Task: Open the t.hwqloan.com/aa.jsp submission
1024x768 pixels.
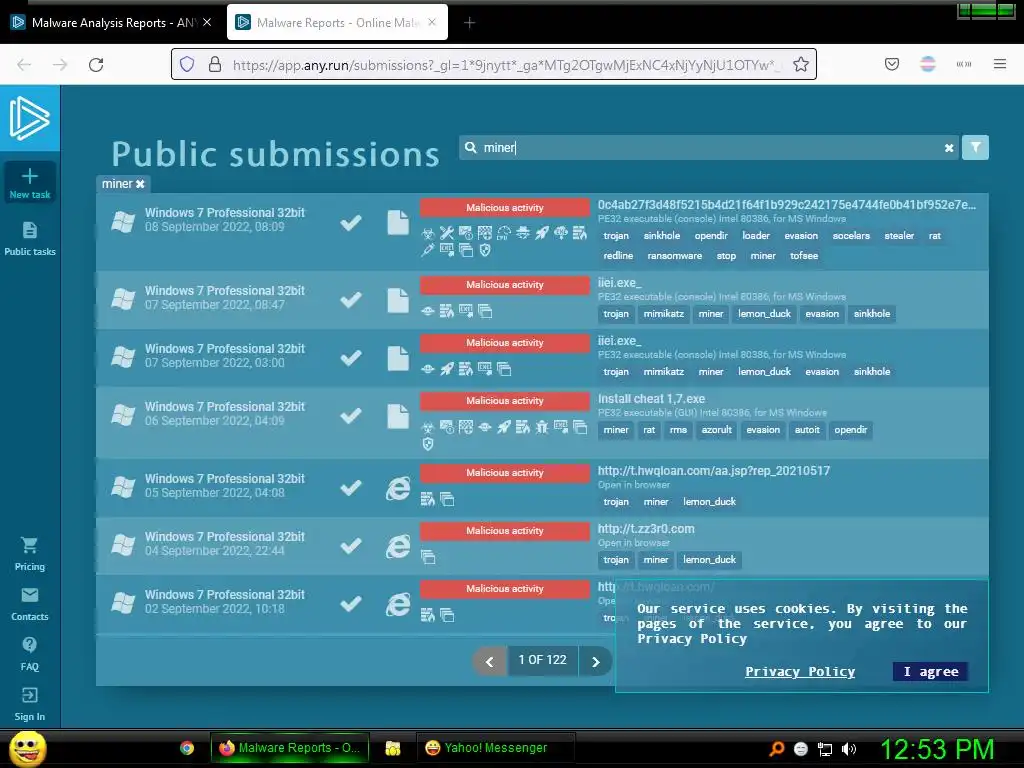Action: click(x=714, y=471)
